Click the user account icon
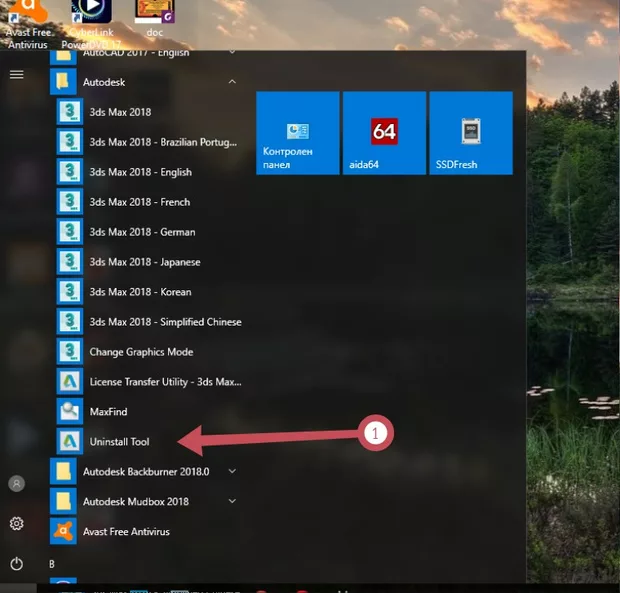 [x=16, y=484]
